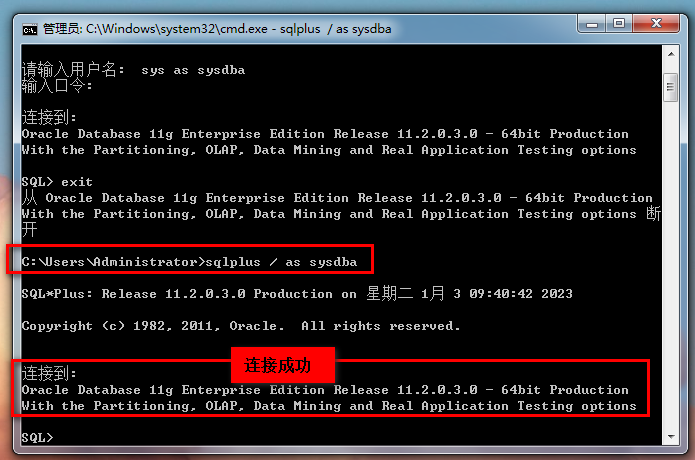
Task: Click the text 'sys as sysdba'
Action: [193, 70]
